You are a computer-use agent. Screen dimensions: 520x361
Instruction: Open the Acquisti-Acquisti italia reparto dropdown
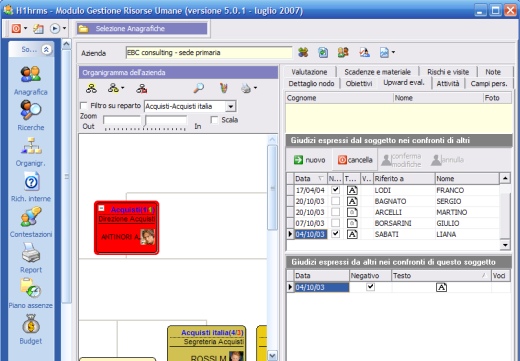[230, 106]
